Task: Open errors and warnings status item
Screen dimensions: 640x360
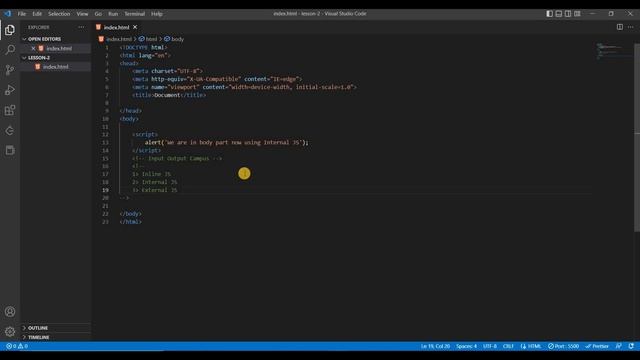Action: (17, 346)
